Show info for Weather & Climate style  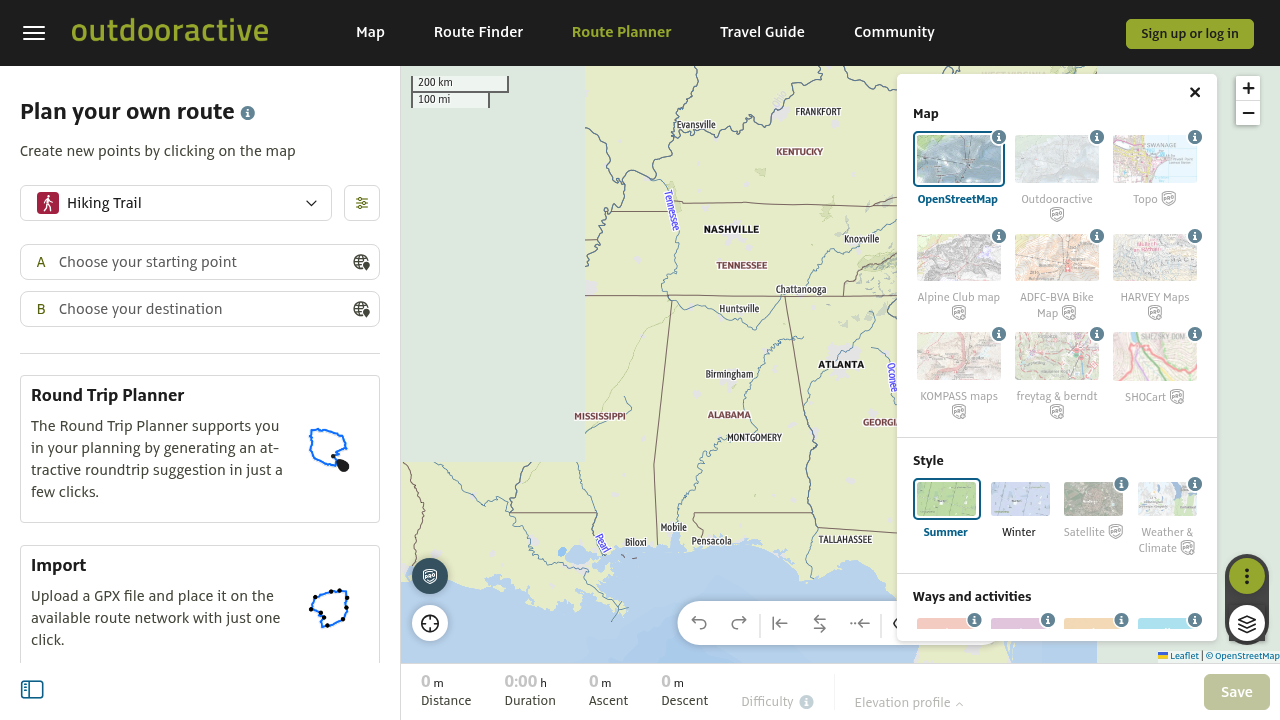(x=1196, y=484)
